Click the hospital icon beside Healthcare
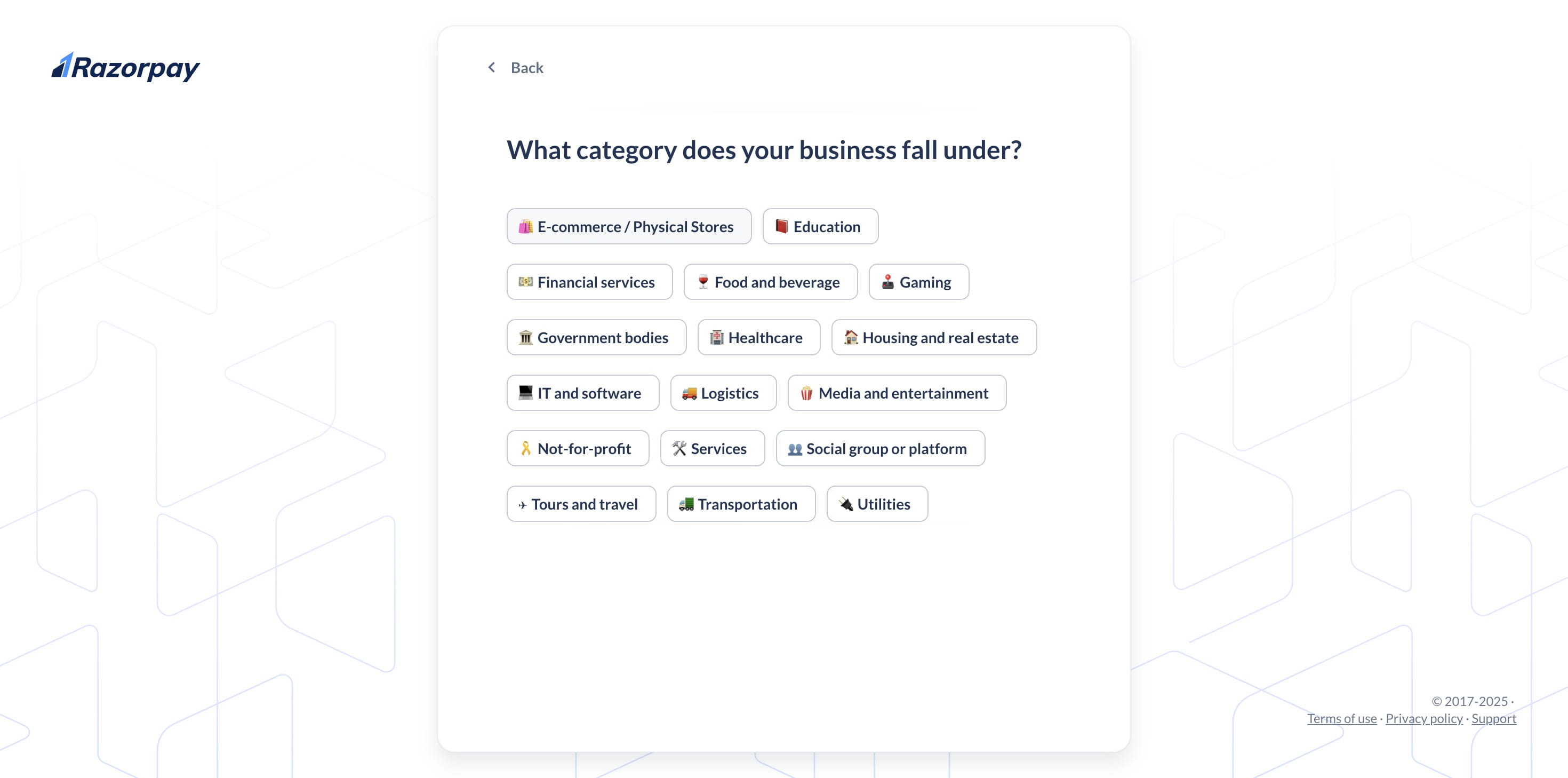 tap(716, 337)
